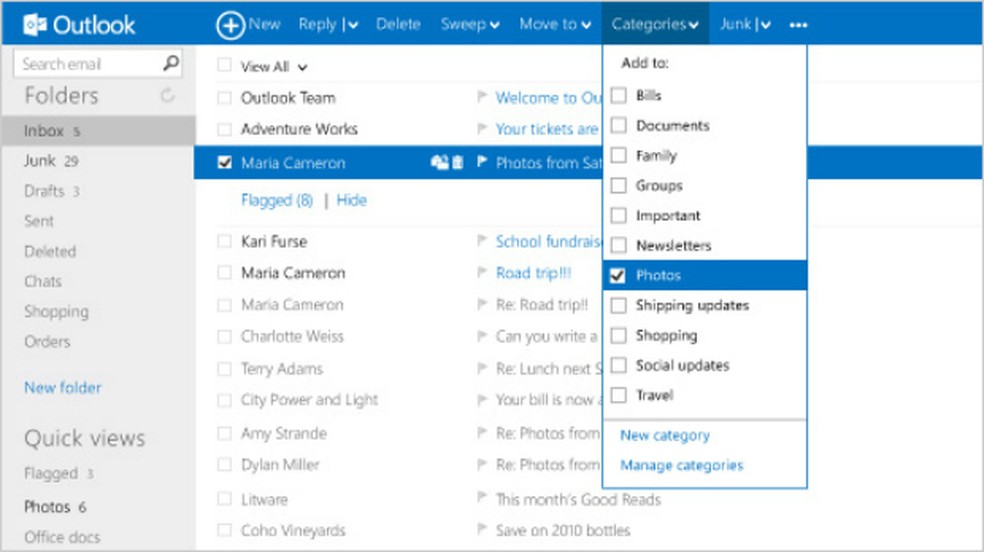Click the New folder link
This screenshot has width=984, height=552.
[63, 387]
